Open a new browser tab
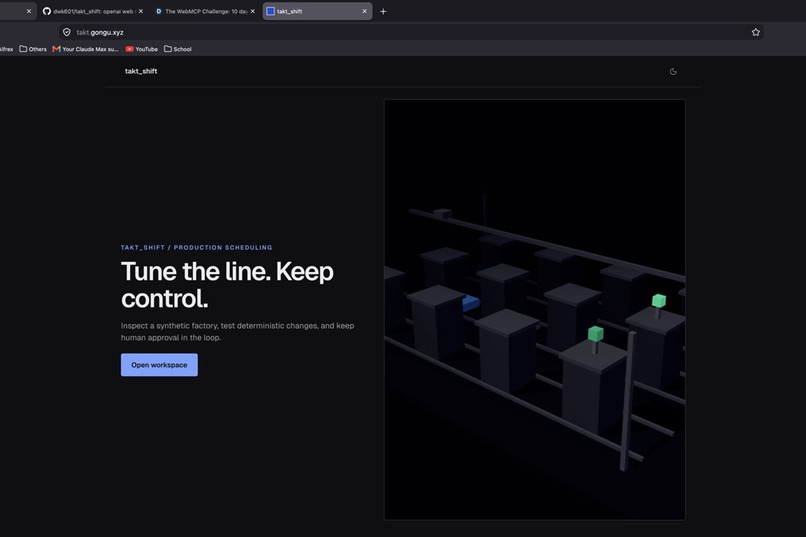Image resolution: width=806 pixels, height=537 pixels. point(383,11)
